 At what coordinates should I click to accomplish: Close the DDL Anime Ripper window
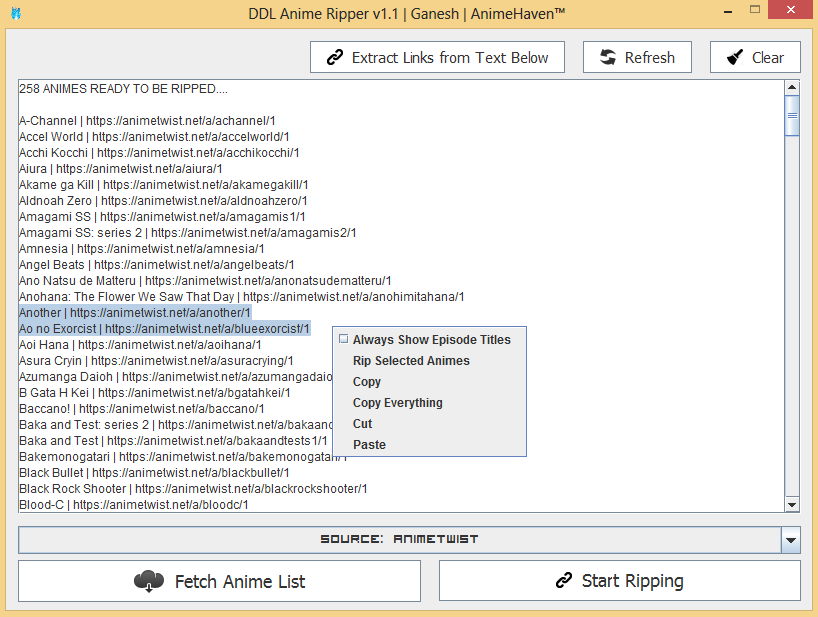click(791, 9)
